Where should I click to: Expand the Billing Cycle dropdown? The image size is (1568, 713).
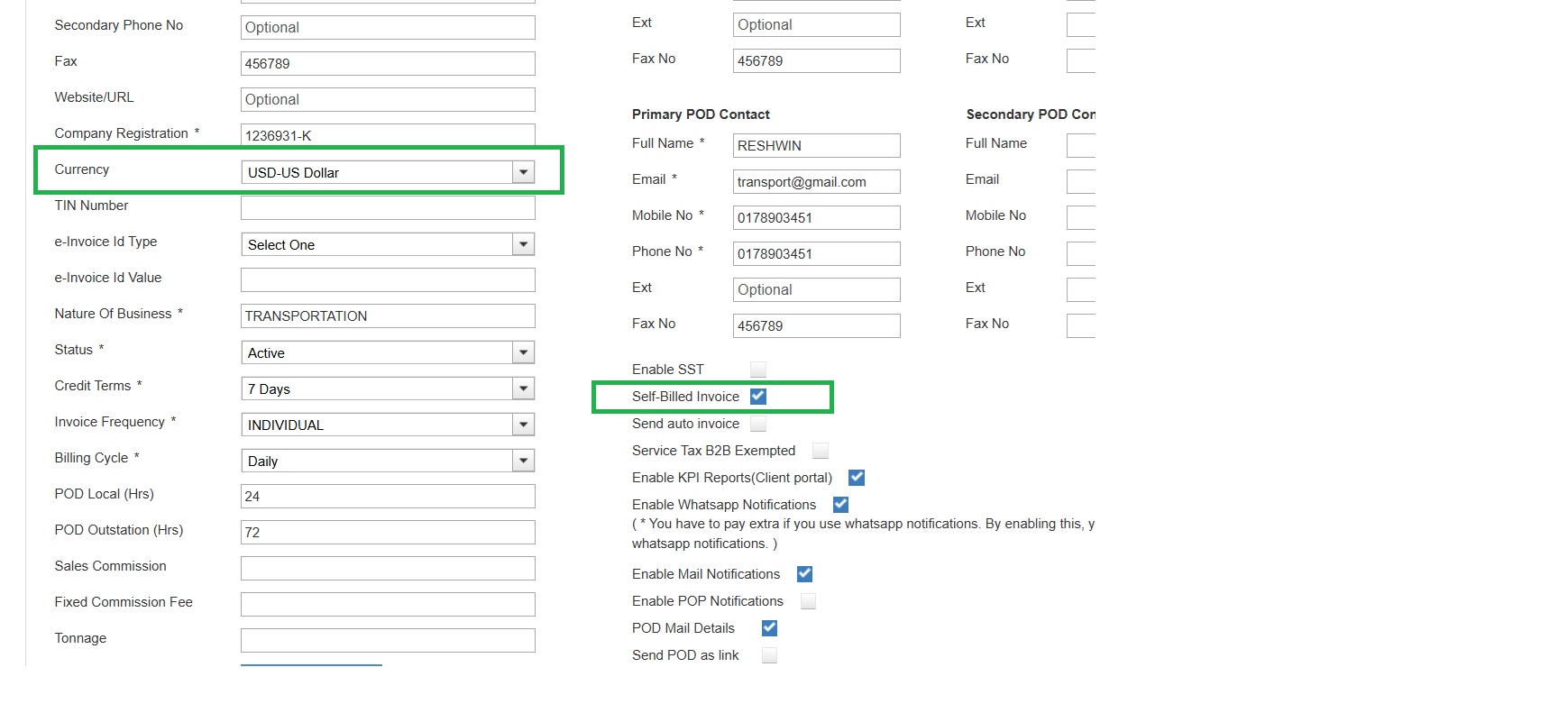click(x=388, y=461)
